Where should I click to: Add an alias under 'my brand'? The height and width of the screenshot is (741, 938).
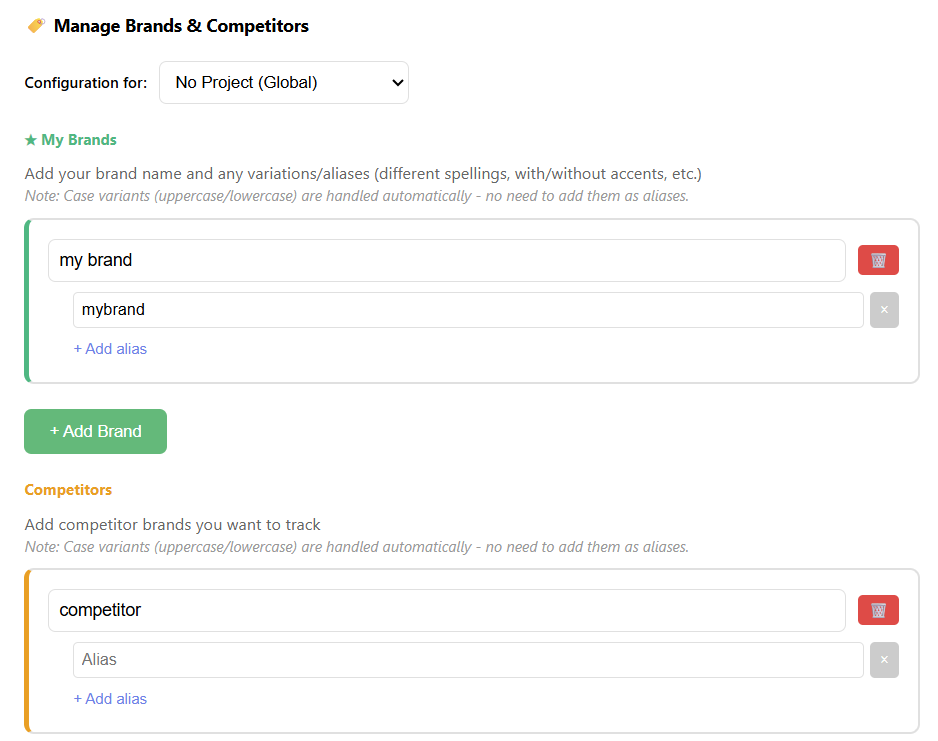[110, 349]
